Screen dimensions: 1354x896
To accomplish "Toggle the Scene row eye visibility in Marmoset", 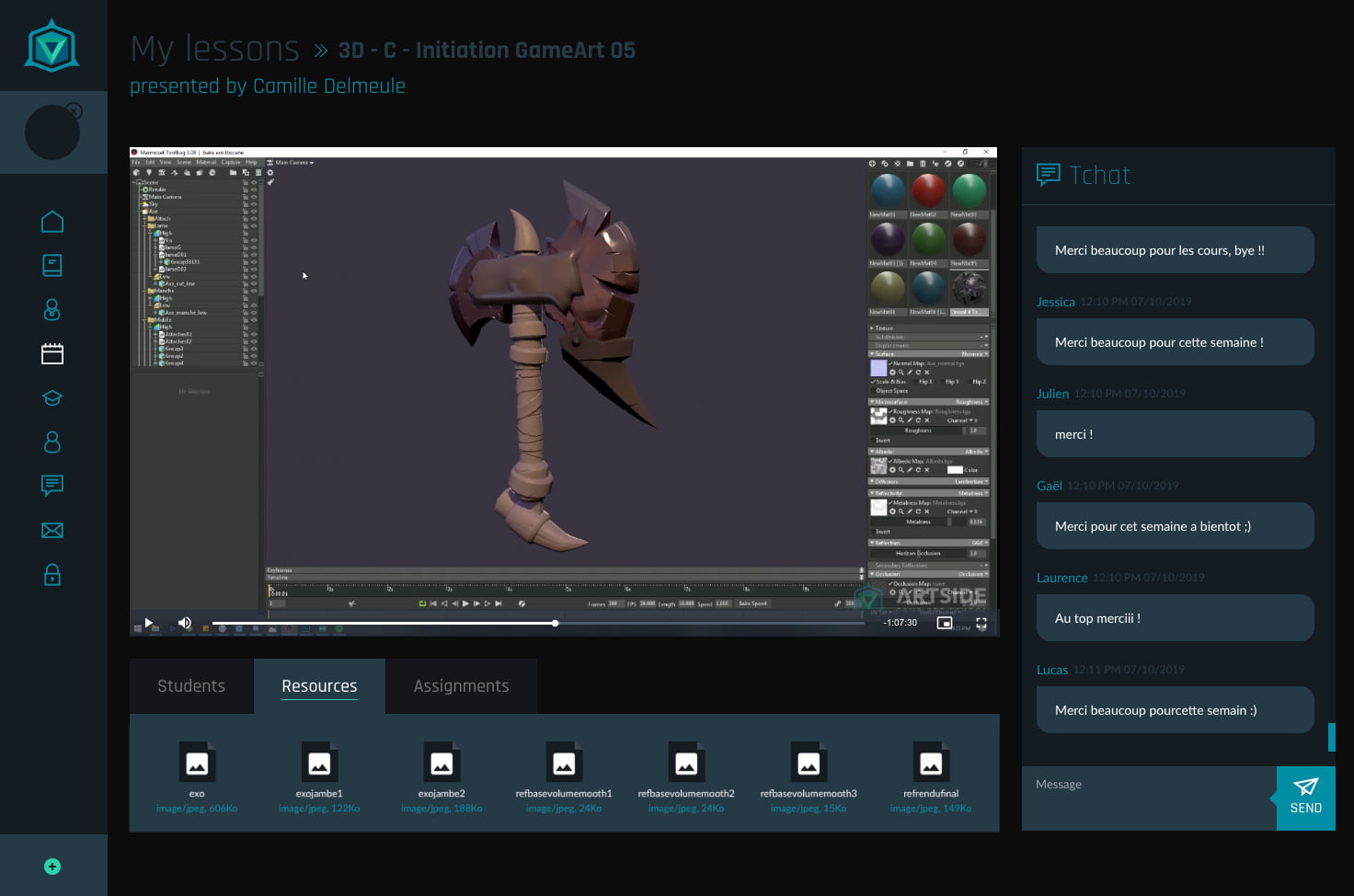I will tap(254, 182).
